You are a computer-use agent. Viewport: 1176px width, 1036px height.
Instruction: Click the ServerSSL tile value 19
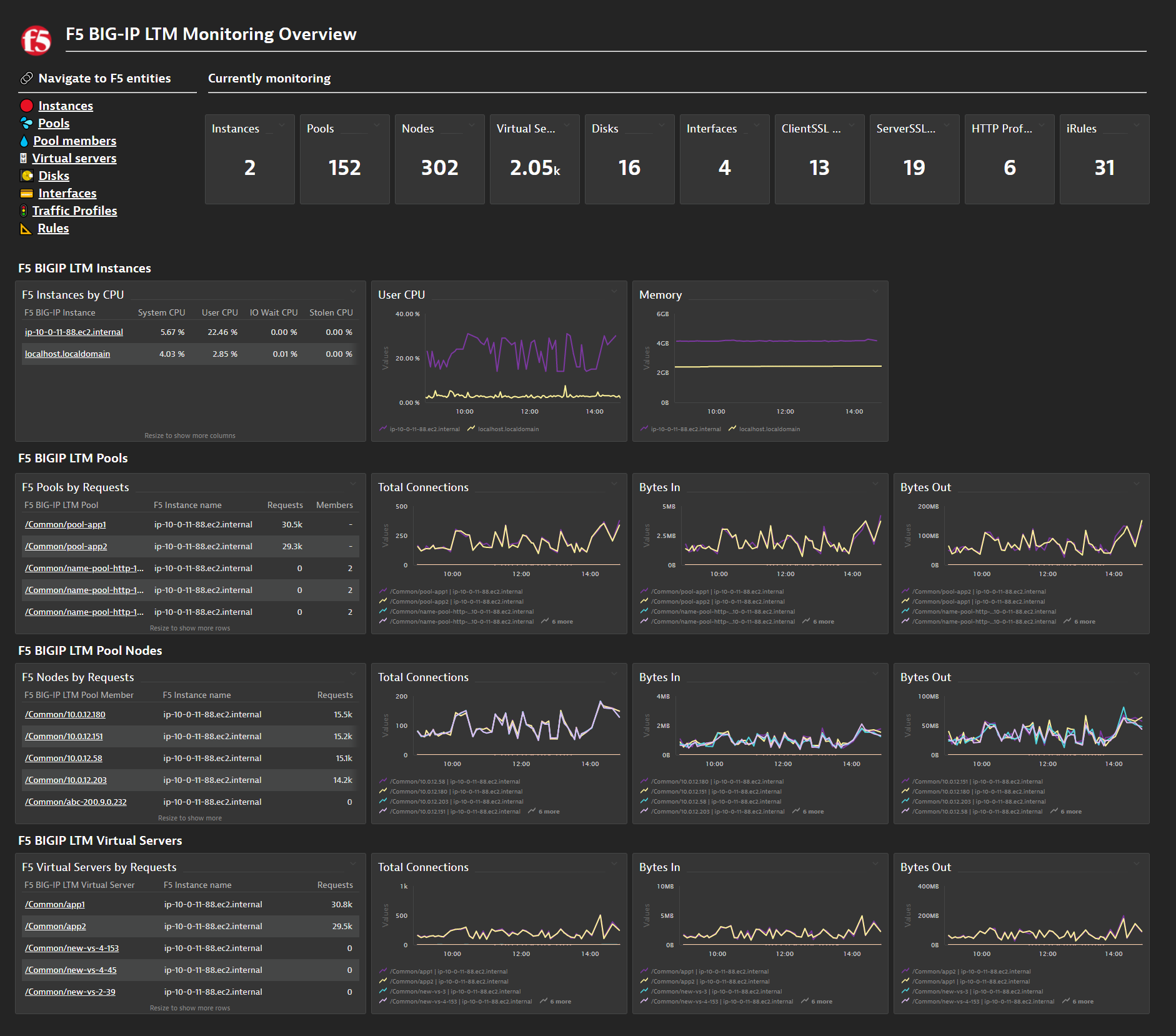coord(914,167)
